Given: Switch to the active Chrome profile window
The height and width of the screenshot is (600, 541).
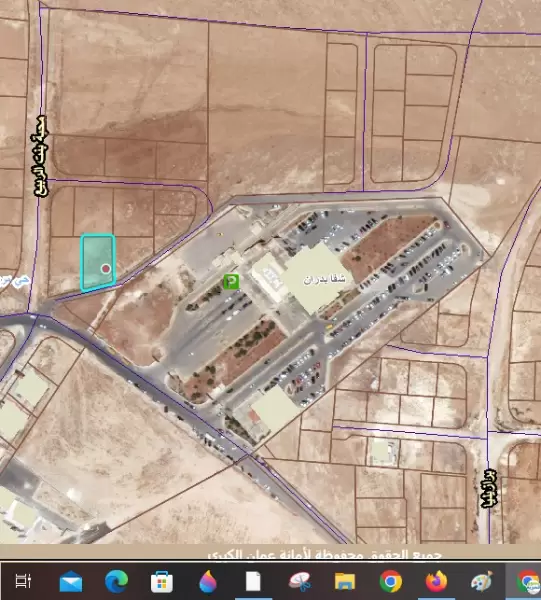Looking at the screenshot, I should pos(528,582).
